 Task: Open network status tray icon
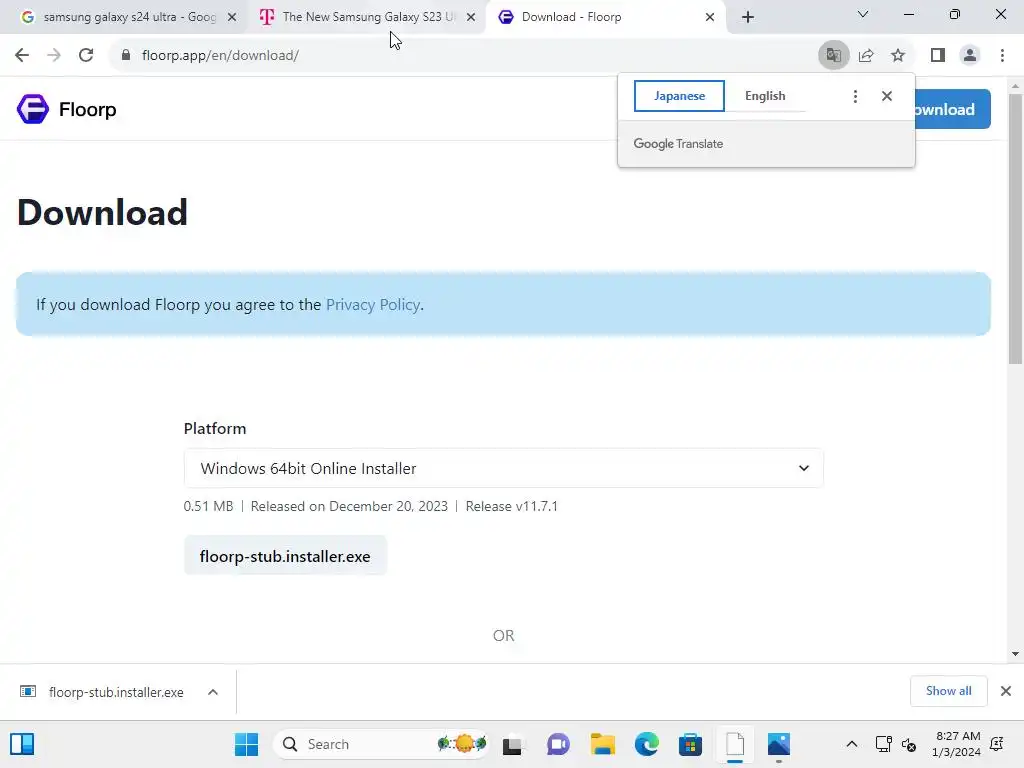pos(883,744)
